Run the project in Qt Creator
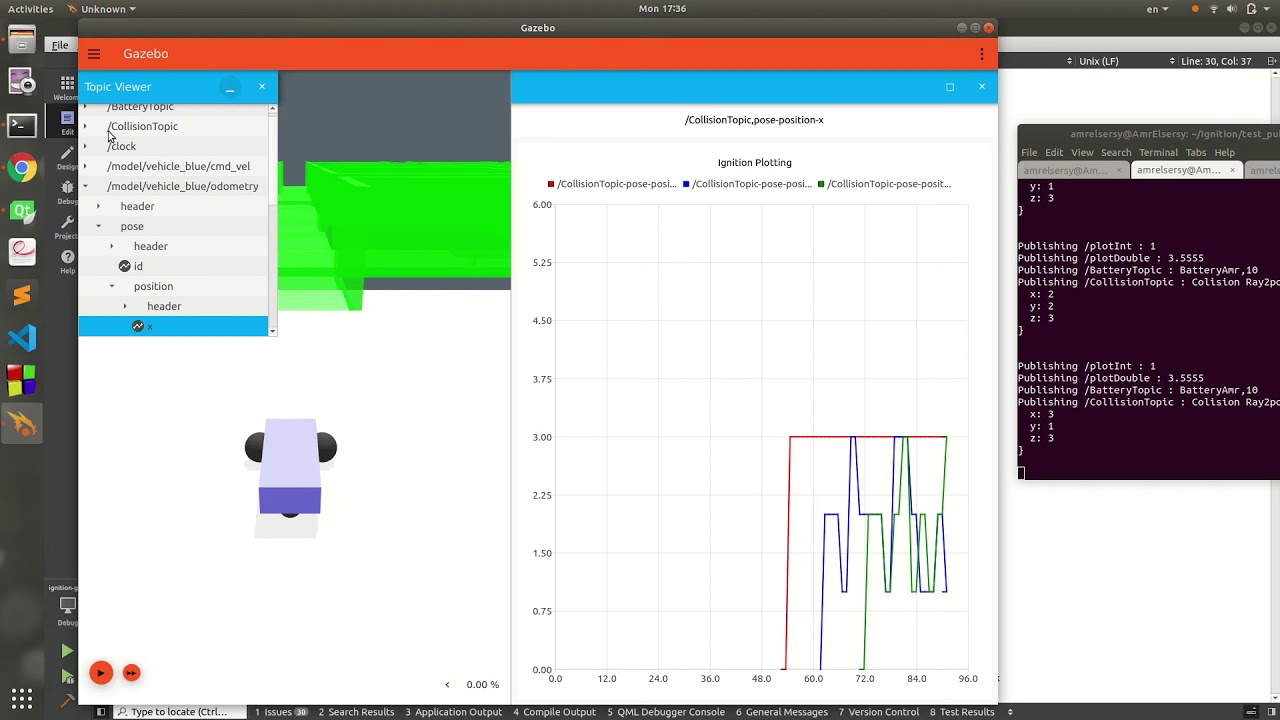Image resolution: width=1280 pixels, height=720 pixels. (67, 651)
